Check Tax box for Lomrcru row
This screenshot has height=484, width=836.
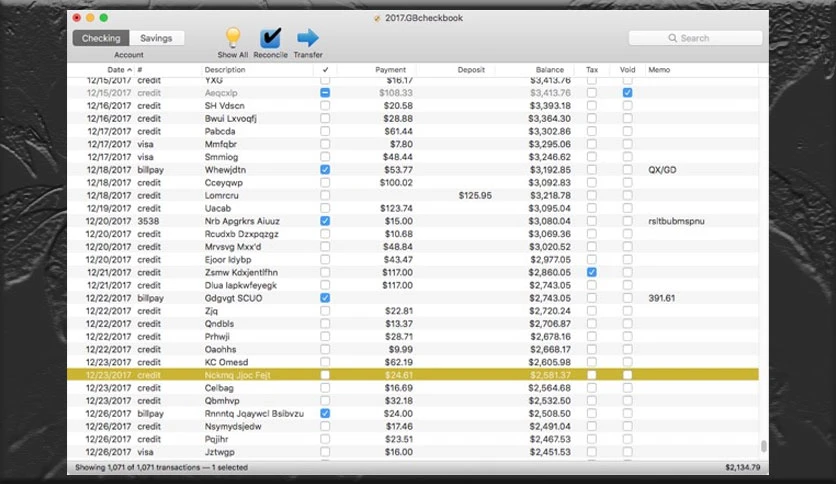[592, 195]
